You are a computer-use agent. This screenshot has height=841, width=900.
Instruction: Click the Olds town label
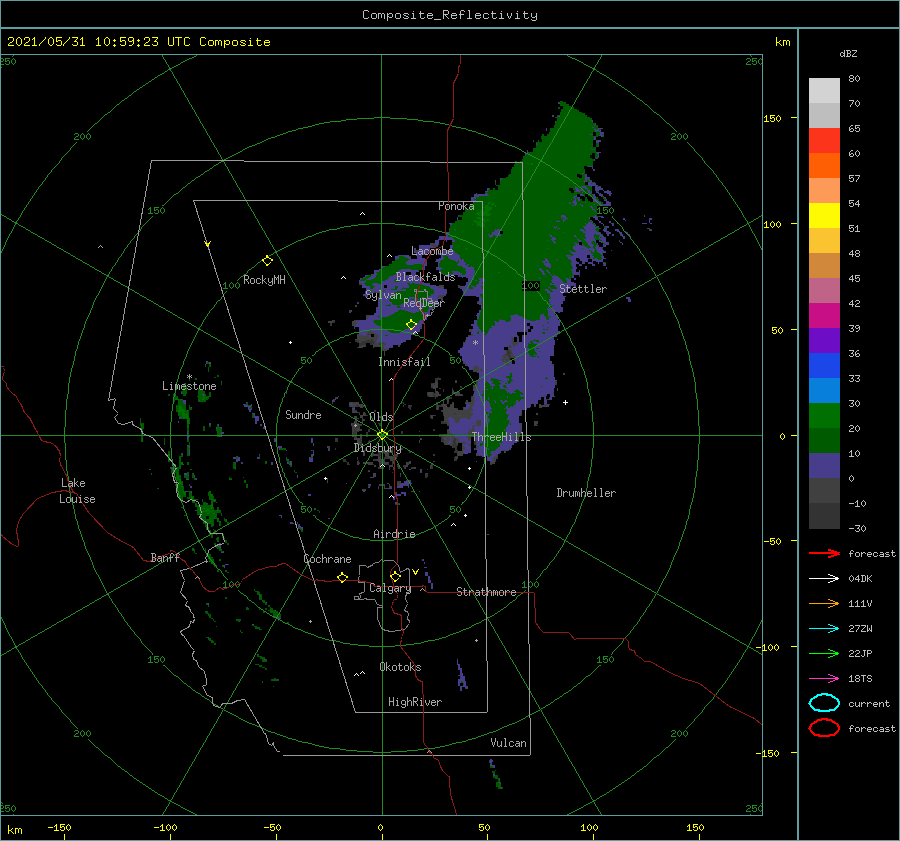[x=381, y=417]
